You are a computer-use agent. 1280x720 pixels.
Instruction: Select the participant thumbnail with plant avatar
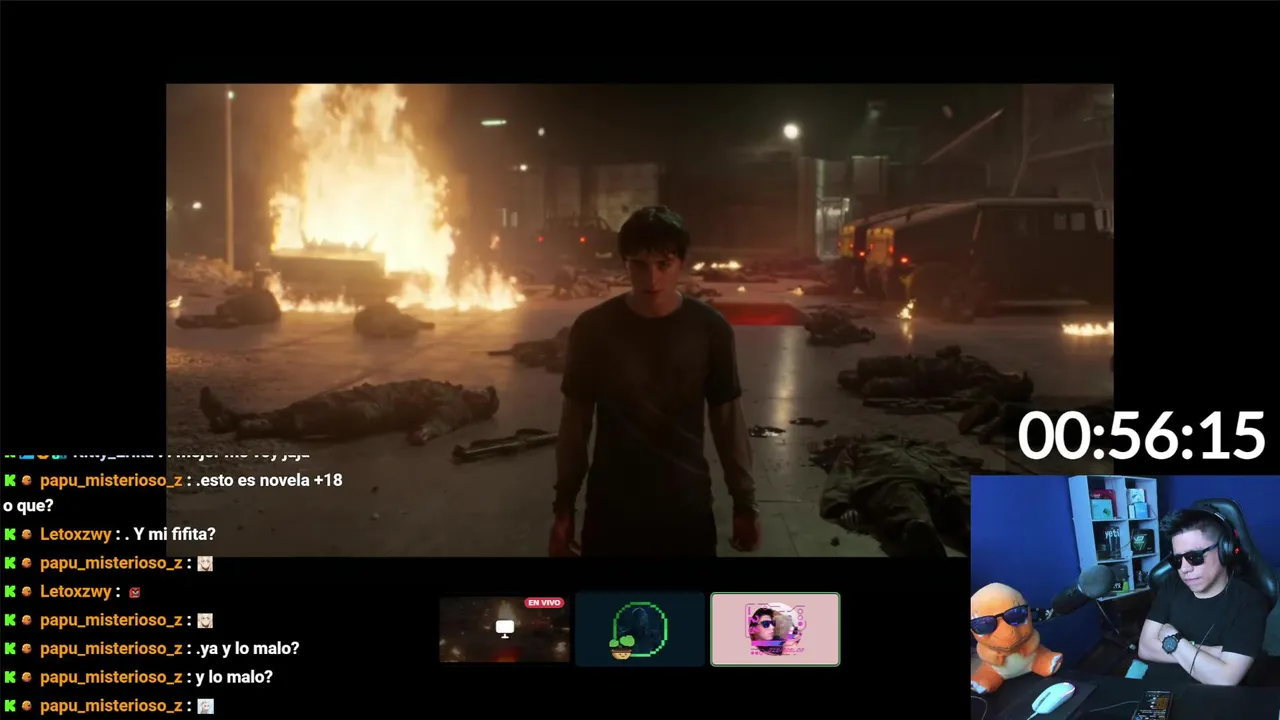click(640, 629)
